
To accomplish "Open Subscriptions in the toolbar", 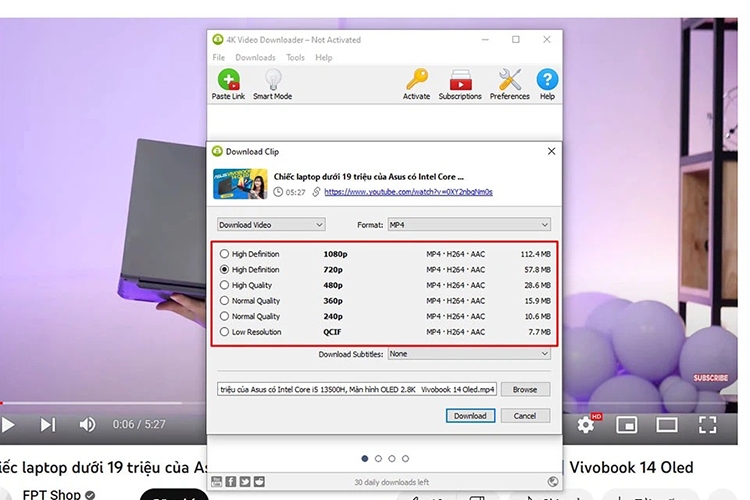I will coord(460,84).
